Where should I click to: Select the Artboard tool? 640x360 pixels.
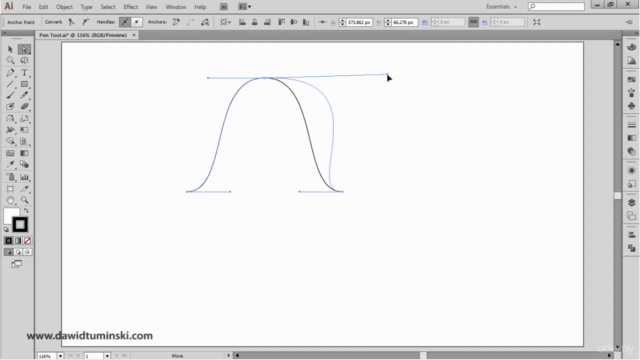(10, 189)
